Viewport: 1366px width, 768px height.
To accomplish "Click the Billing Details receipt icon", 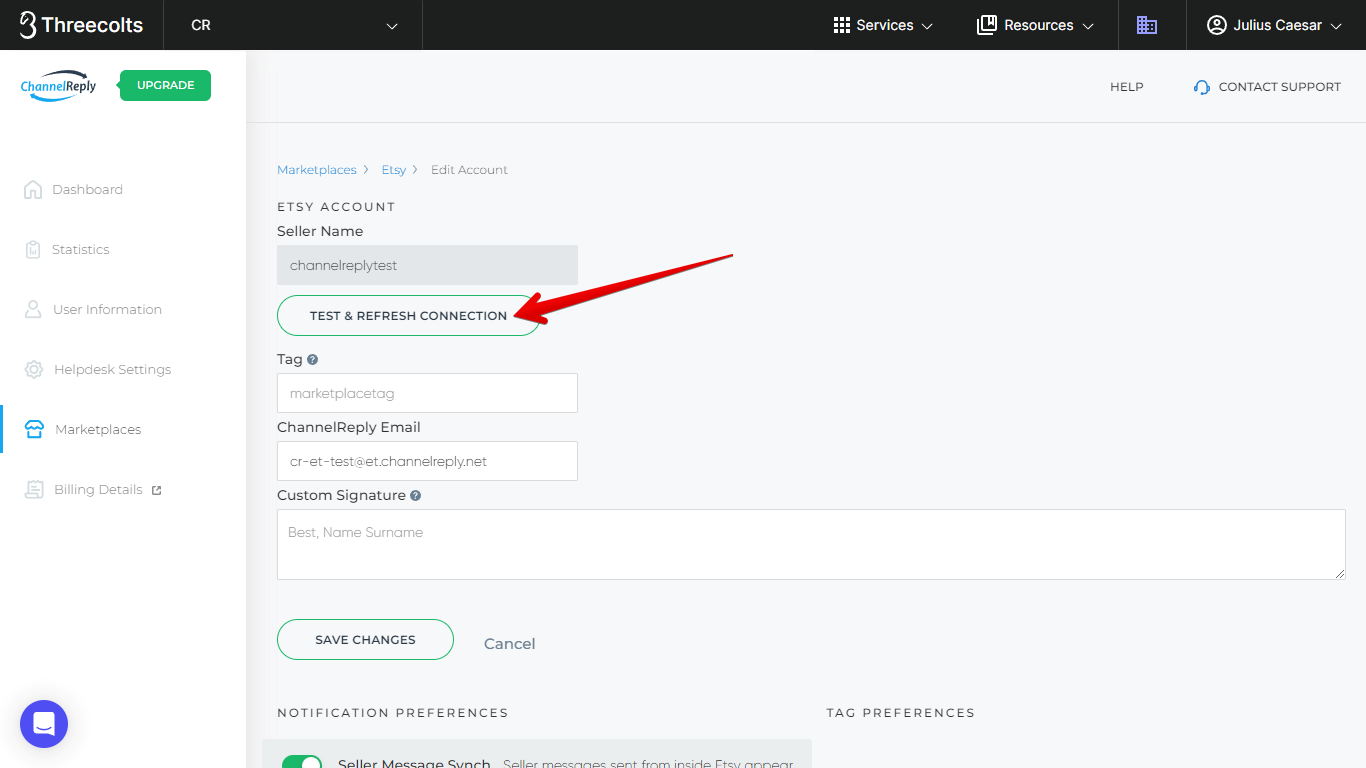I will (34, 489).
